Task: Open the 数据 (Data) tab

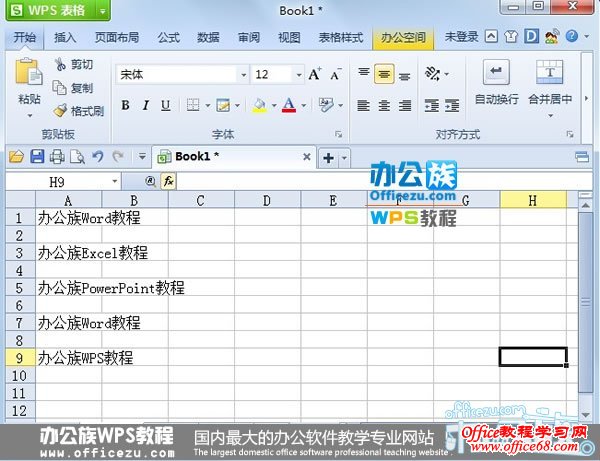Action: [208, 37]
